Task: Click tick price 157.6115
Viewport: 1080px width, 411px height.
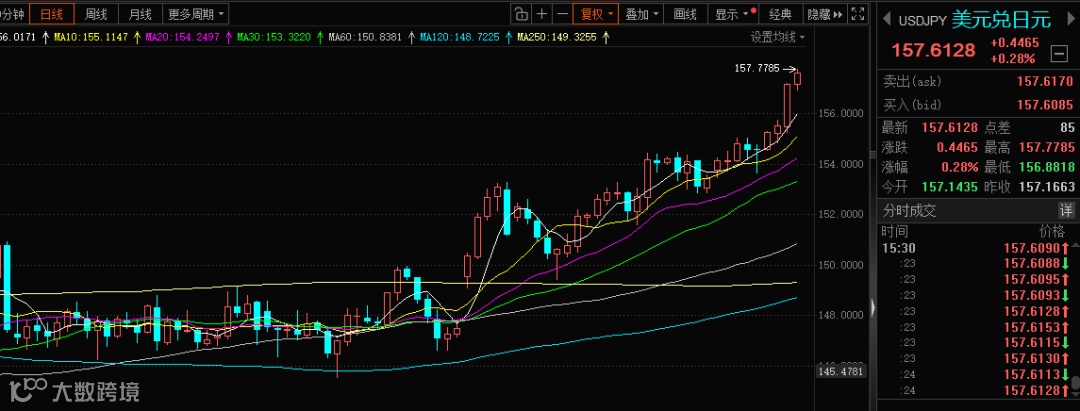Action: coord(1032,343)
